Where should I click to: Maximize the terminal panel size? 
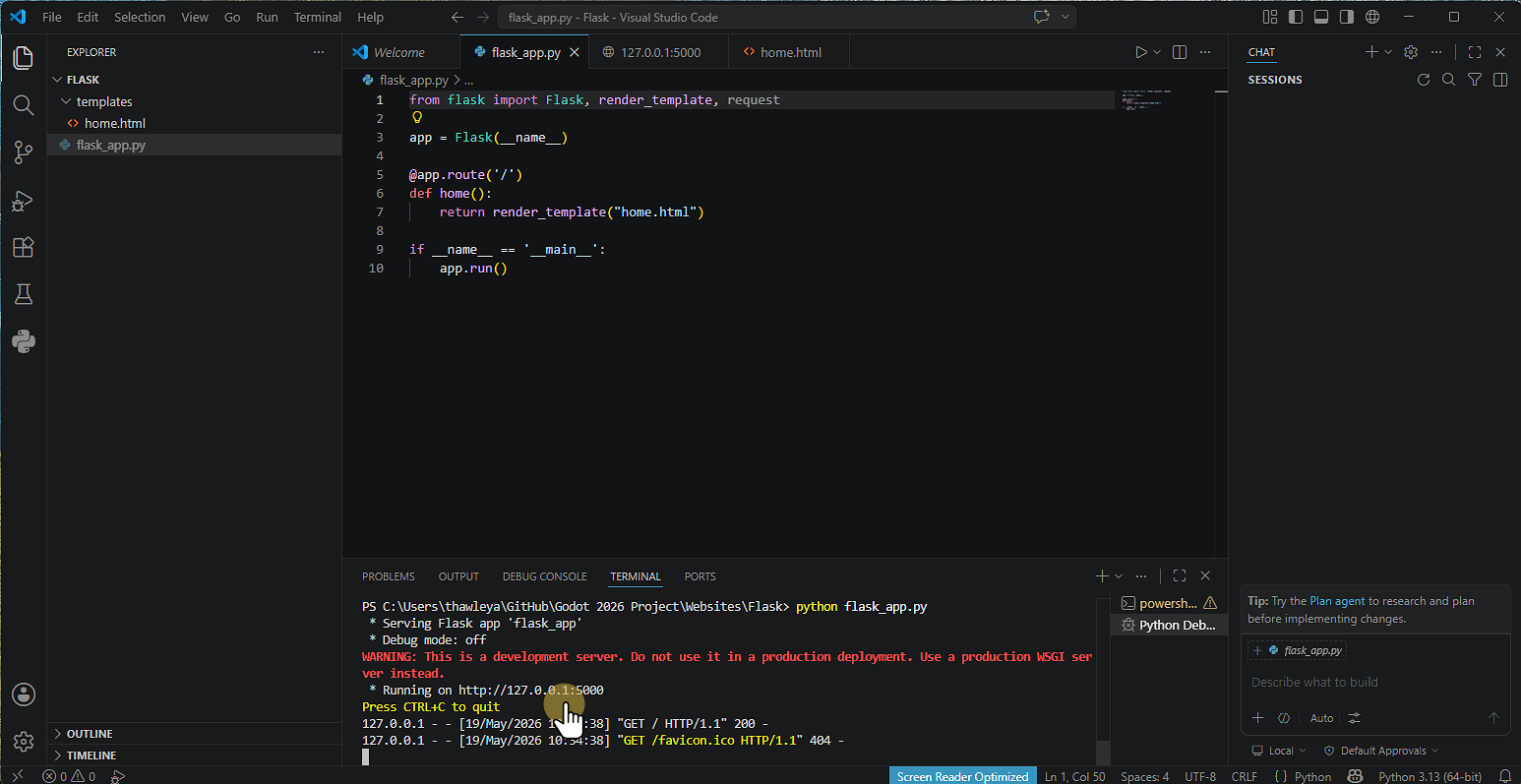[x=1180, y=576]
